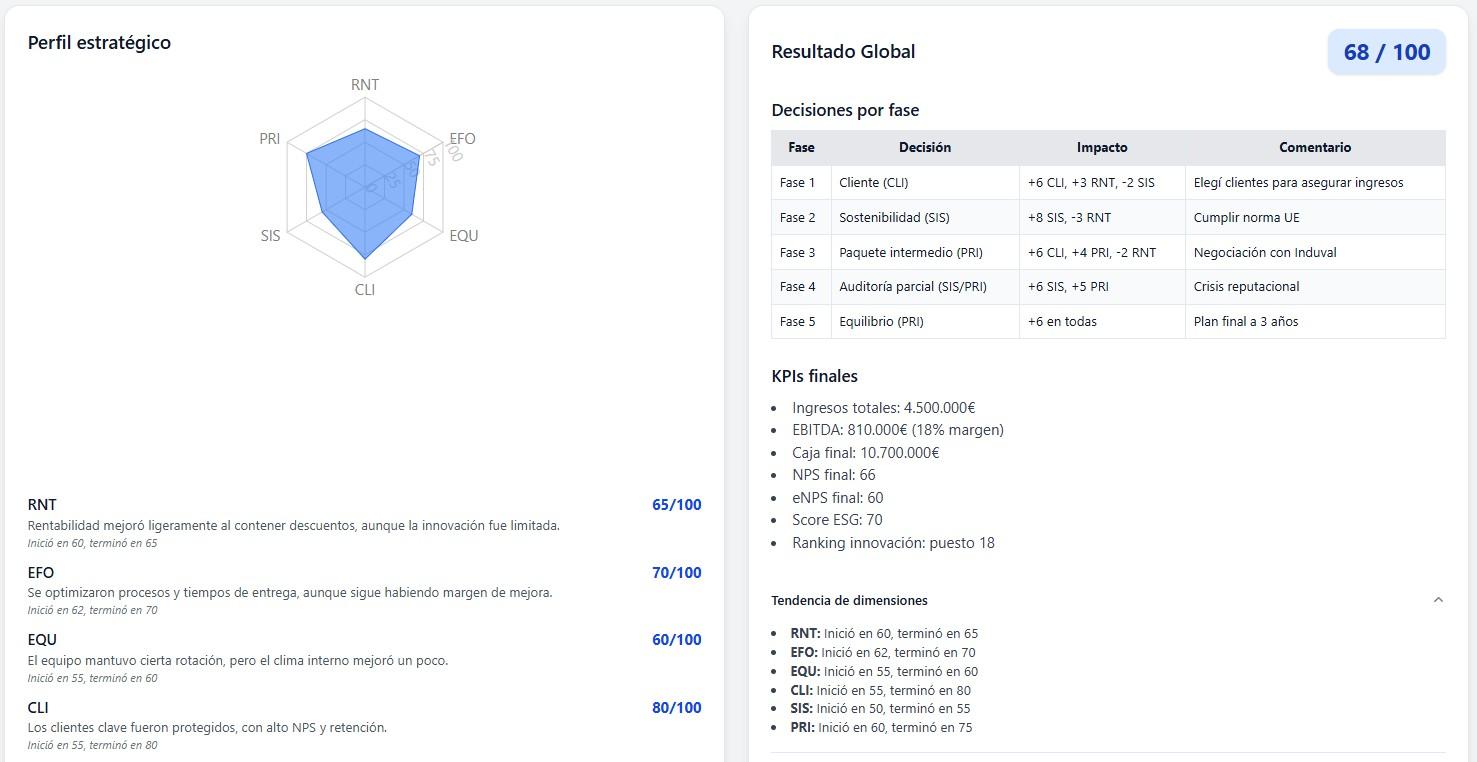Click the CLI axis label on radar chart
This screenshot has height=762, width=1477.
click(365, 290)
